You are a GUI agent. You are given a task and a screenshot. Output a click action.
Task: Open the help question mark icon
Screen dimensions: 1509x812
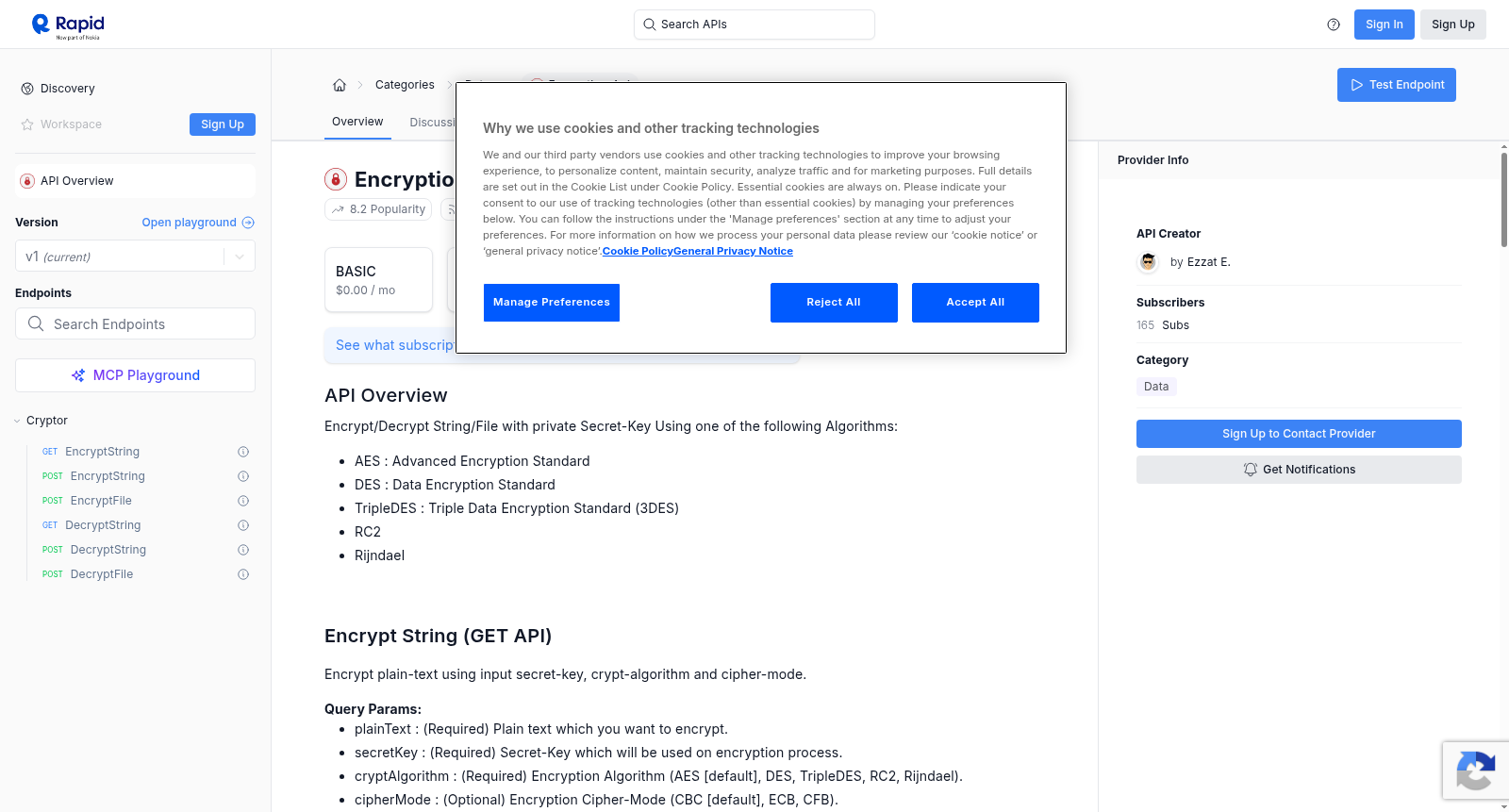pos(1334,25)
